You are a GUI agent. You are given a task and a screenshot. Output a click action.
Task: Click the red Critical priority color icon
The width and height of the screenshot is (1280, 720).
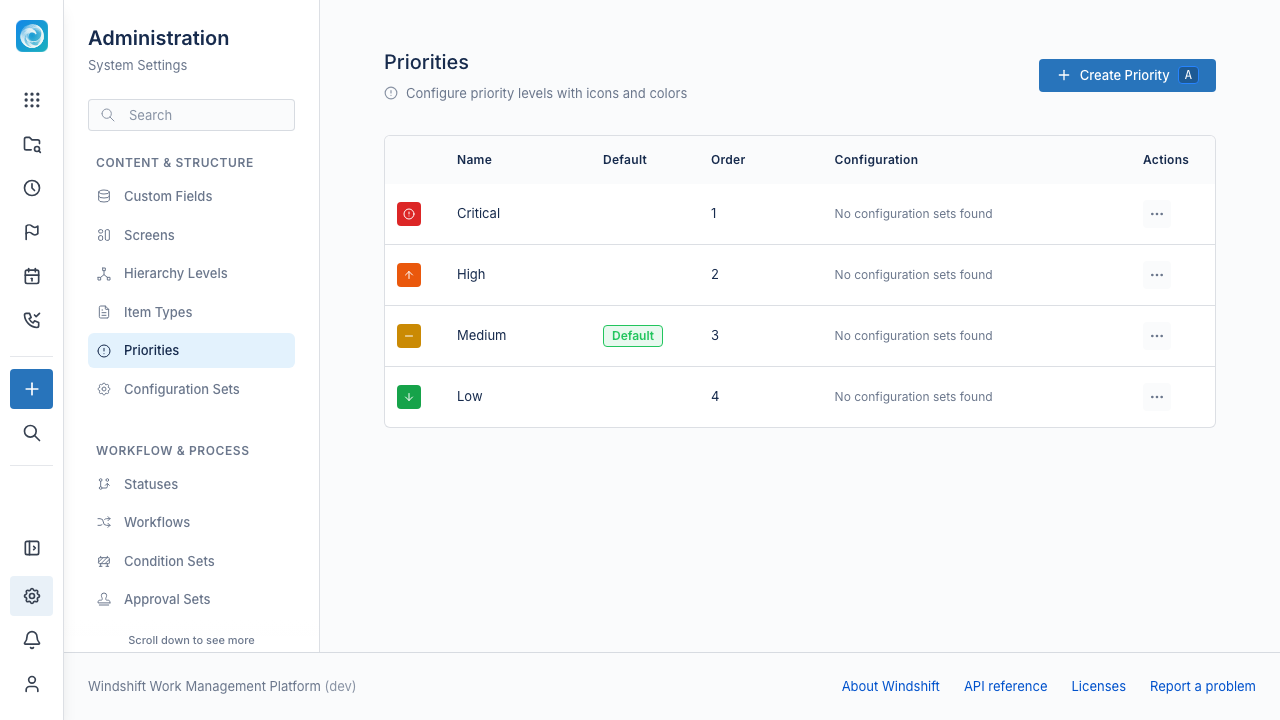[409, 214]
